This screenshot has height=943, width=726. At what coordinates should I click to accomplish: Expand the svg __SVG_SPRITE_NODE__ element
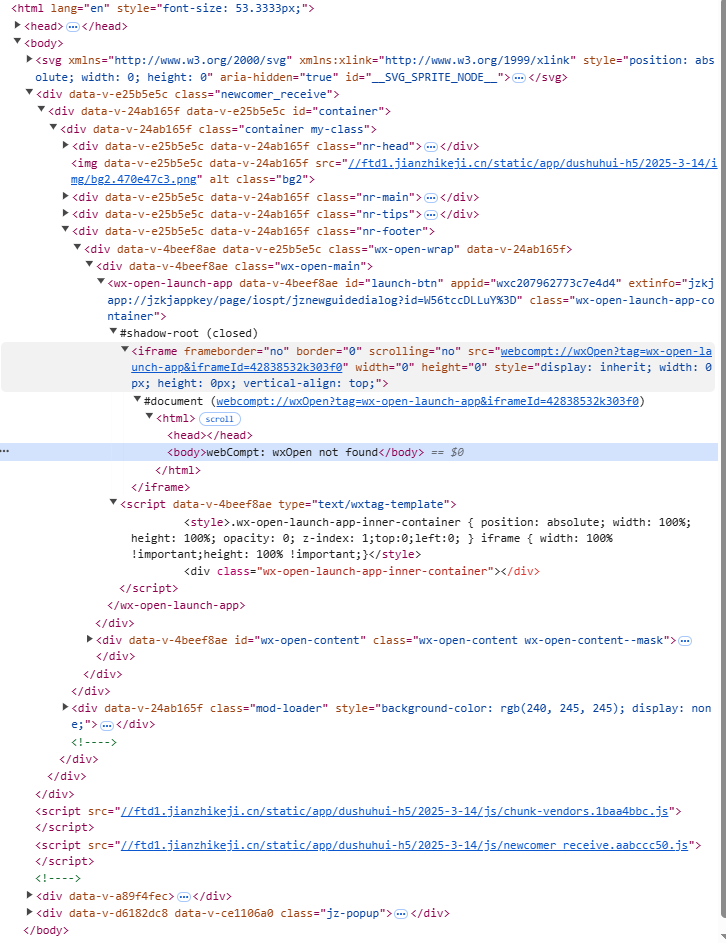[29, 59]
